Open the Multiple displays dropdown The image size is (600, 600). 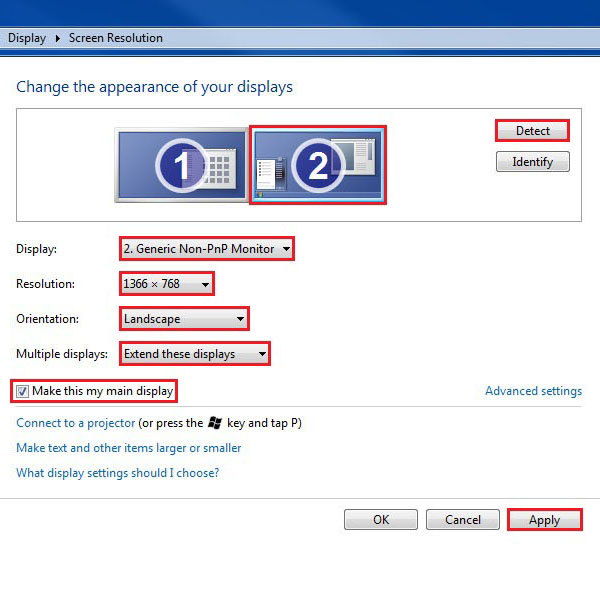[195, 354]
